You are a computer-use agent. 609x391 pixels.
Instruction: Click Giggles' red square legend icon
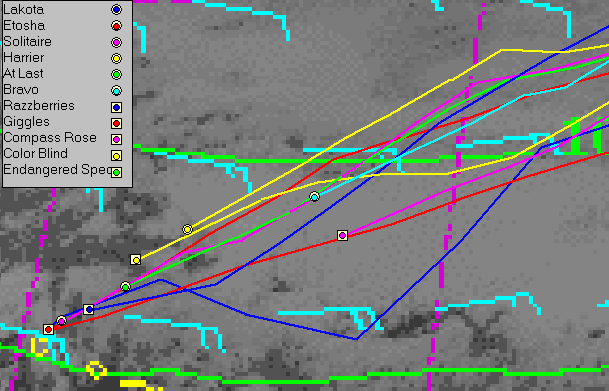click(116, 123)
